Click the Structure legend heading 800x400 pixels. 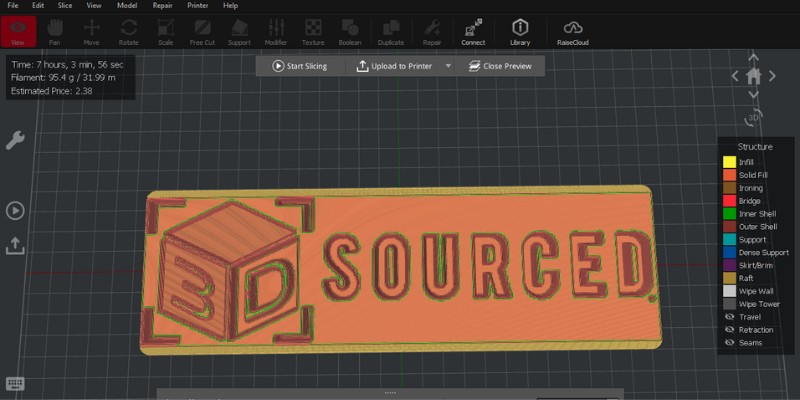(x=755, y=147)
